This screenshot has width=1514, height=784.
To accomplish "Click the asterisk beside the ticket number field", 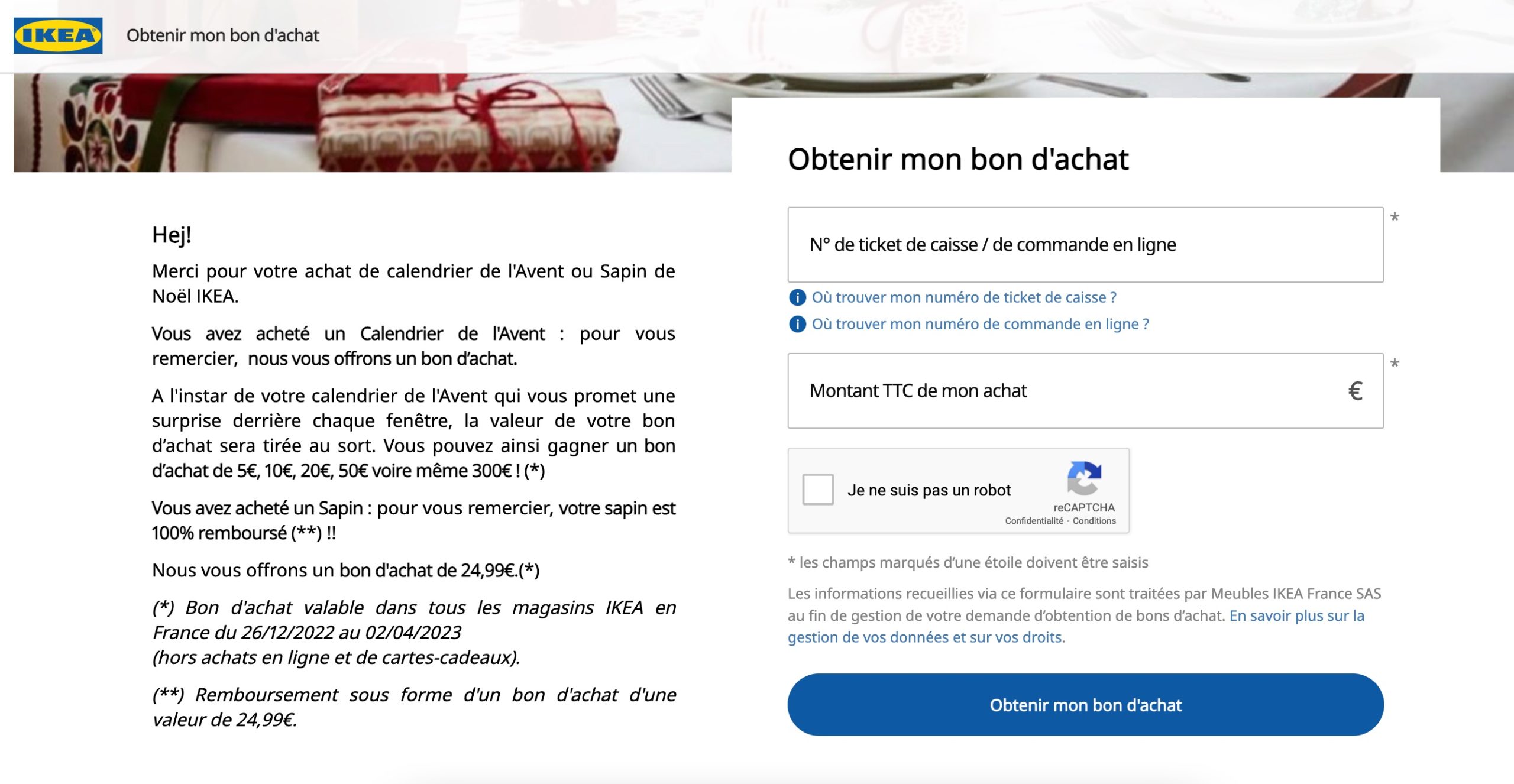I will tap(1395, 218).
